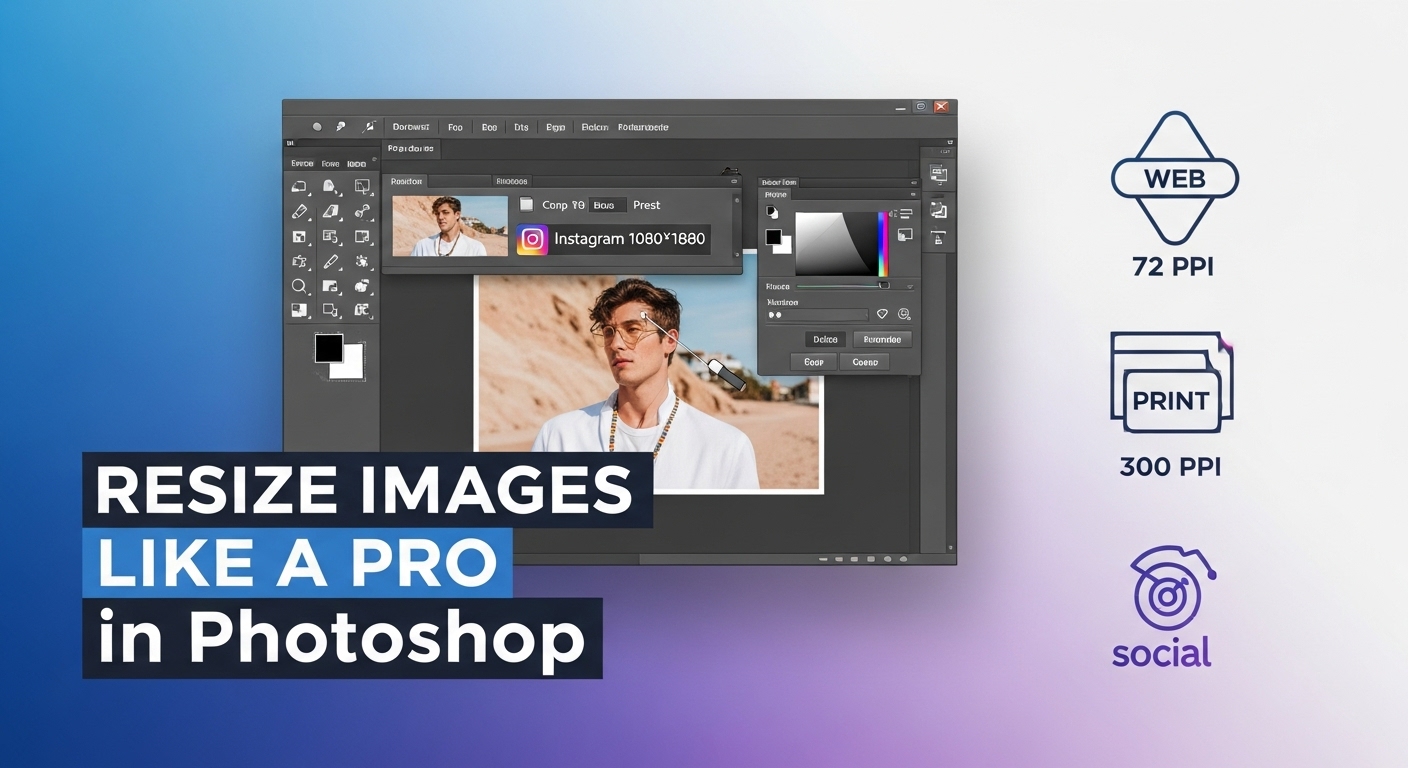Click the document tab above the canvas
Viewport: 1408px width, 768px height.
tap(412, 148)
